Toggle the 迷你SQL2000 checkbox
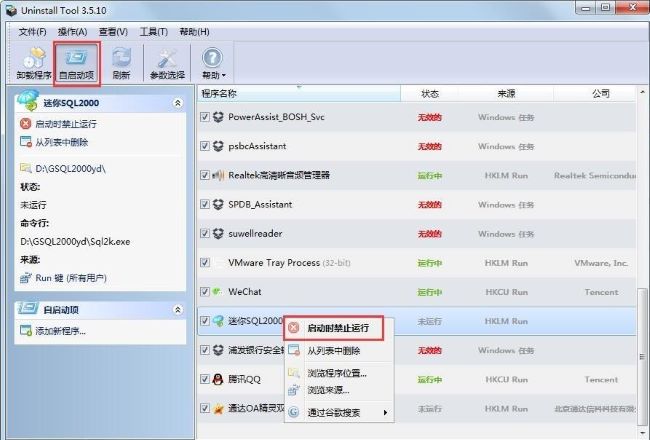 tap(205, 321)
